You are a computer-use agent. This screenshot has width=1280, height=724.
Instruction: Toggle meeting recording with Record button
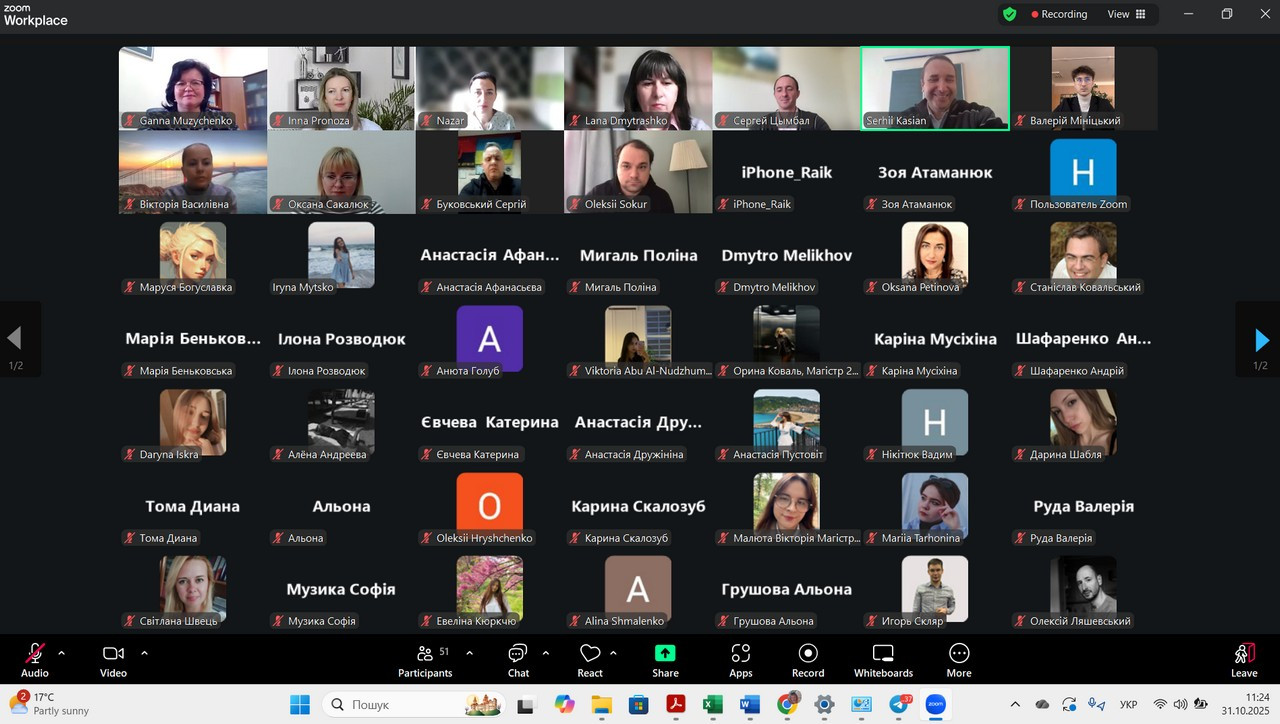[808, 660]
